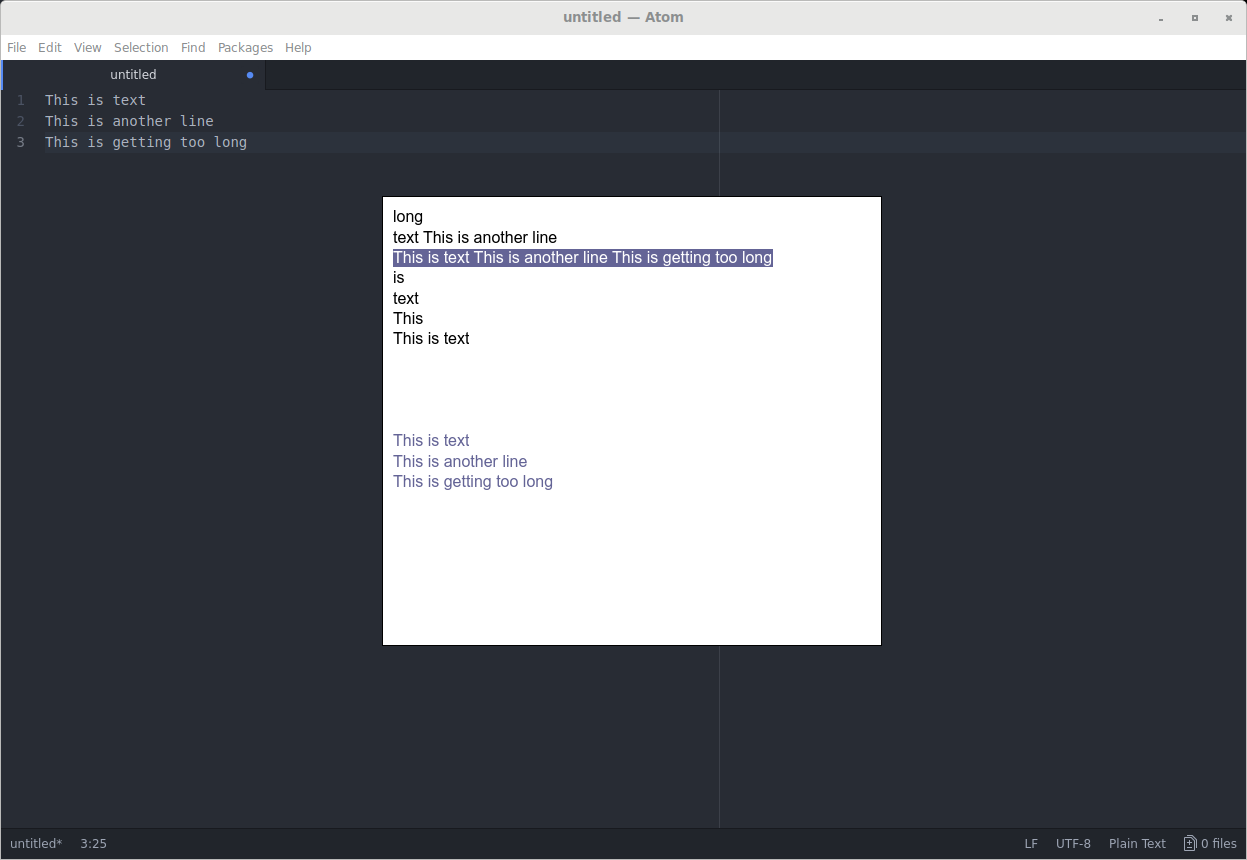Change UTF-8 encoding selector
This screenshot has height=860, width=1247.
pyautogui.click(x=1073, y=844)
